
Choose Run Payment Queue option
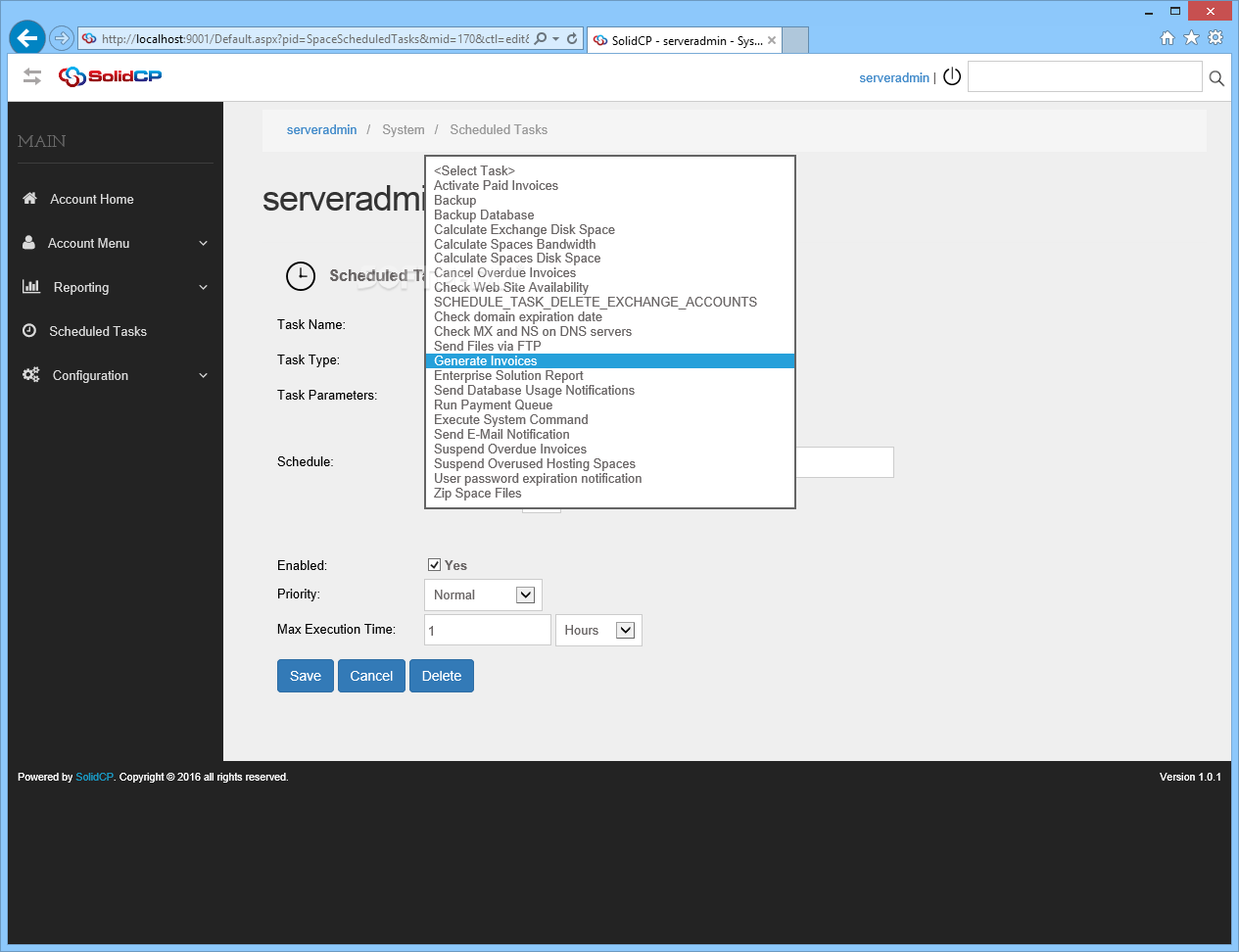pyautogui.click(x=609, y=405)
